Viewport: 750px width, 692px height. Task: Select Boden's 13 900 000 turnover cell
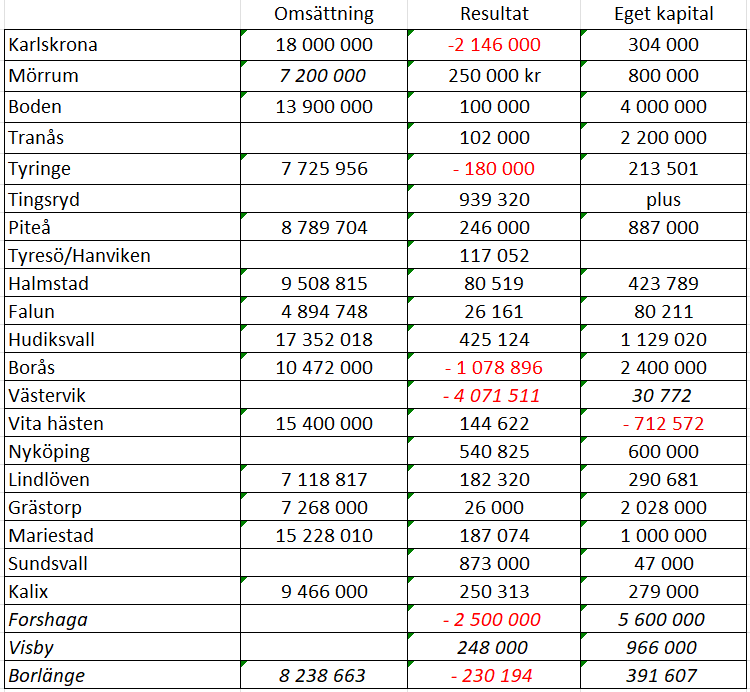coord(324,107)
